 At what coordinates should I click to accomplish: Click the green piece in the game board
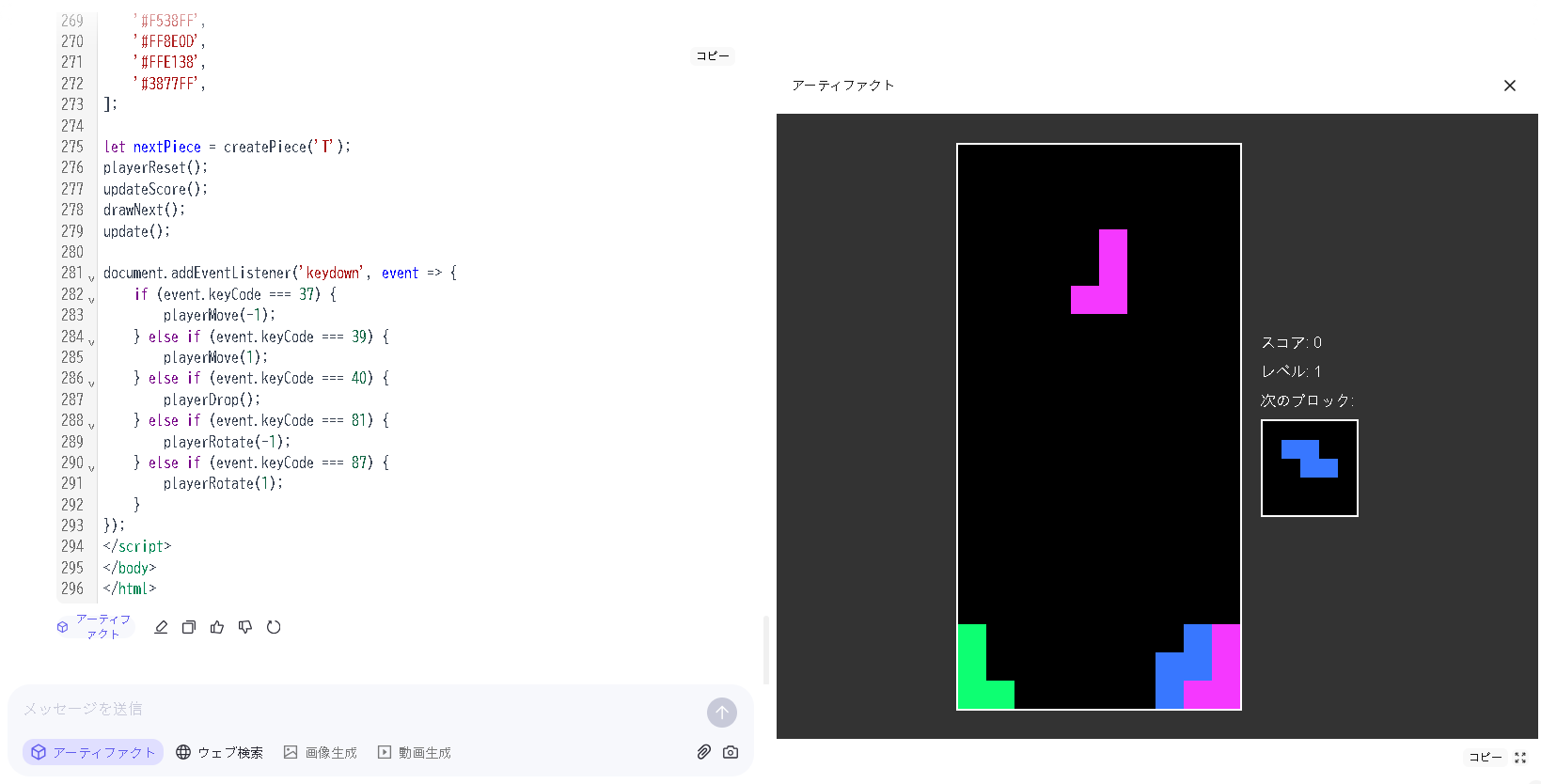click(972, 666)
